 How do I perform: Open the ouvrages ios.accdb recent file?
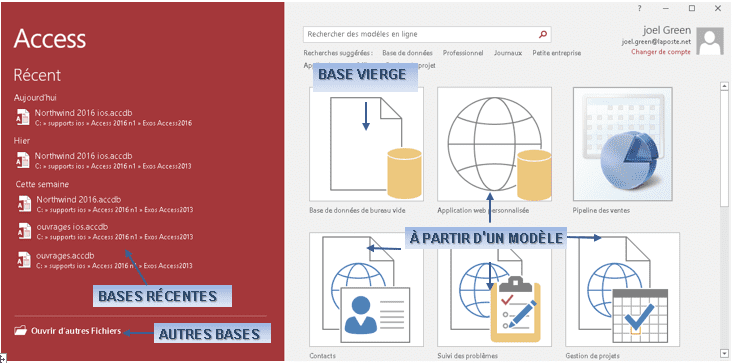pyautogui.click(x=105, y=231)
